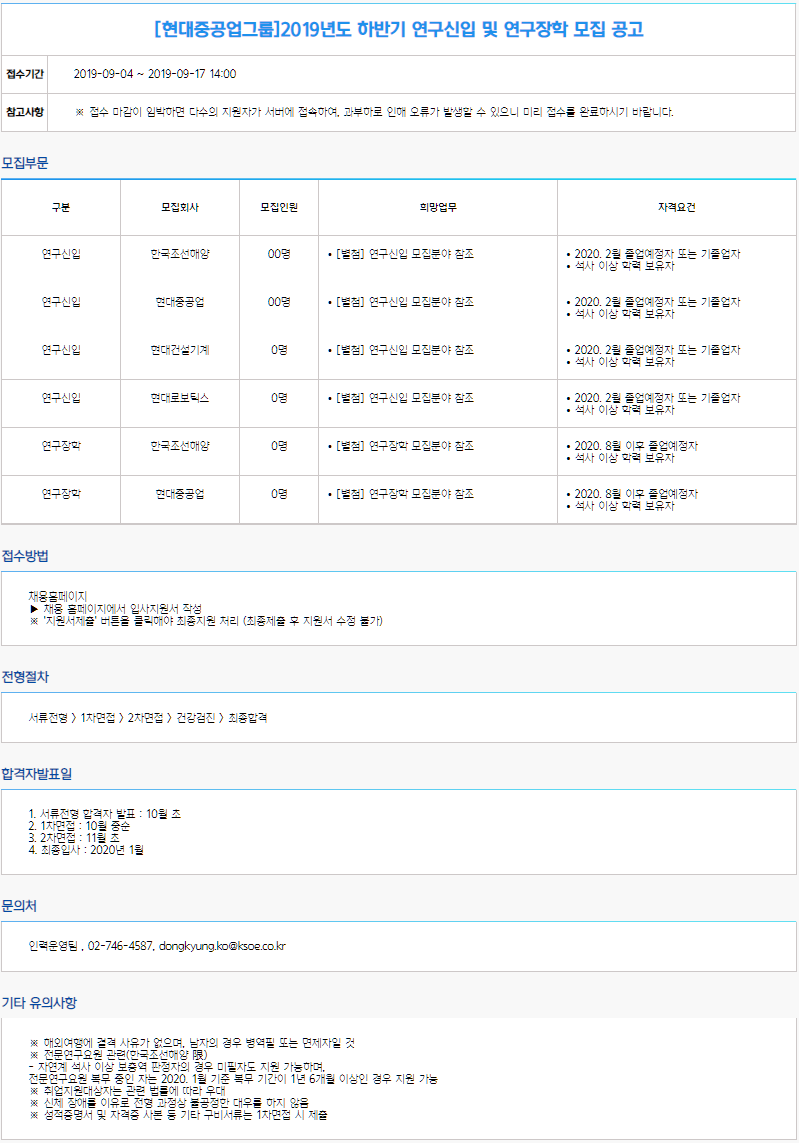The image size is (799, 1143).
Task: Click the announcement title heading
Action: (399, 30)
